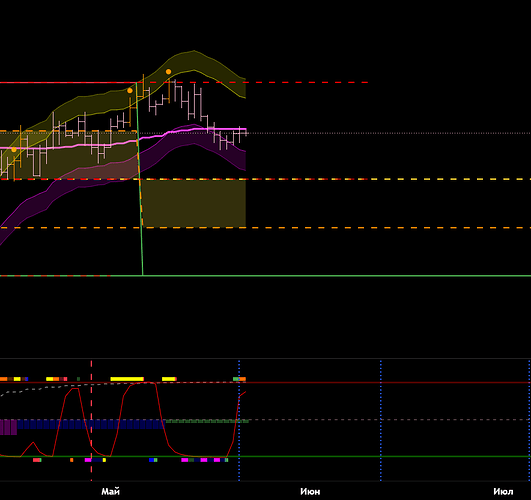
Task: Select the steep green diagonal line
Action: click(140, 179)
